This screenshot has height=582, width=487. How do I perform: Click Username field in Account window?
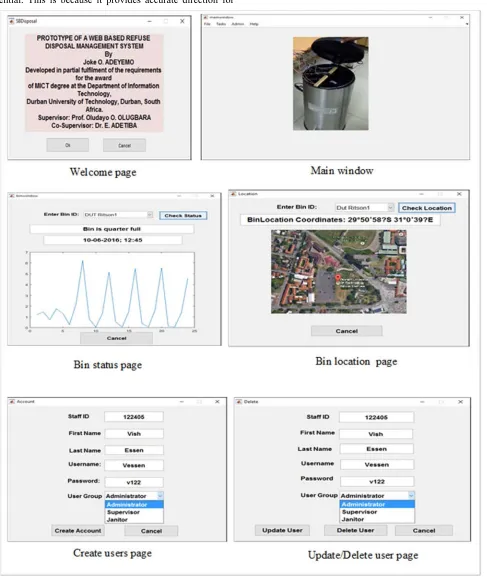[134, 465]
